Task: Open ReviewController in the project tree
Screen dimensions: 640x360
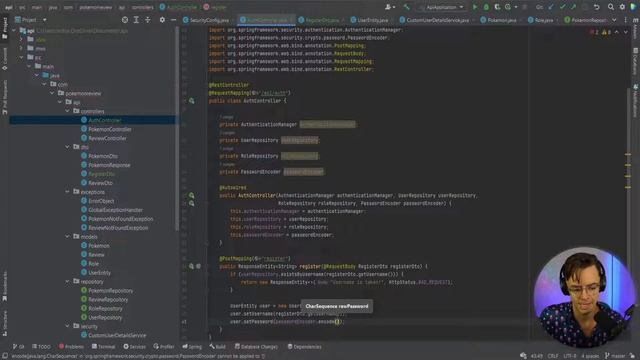Action: click(x=107, y=138)
